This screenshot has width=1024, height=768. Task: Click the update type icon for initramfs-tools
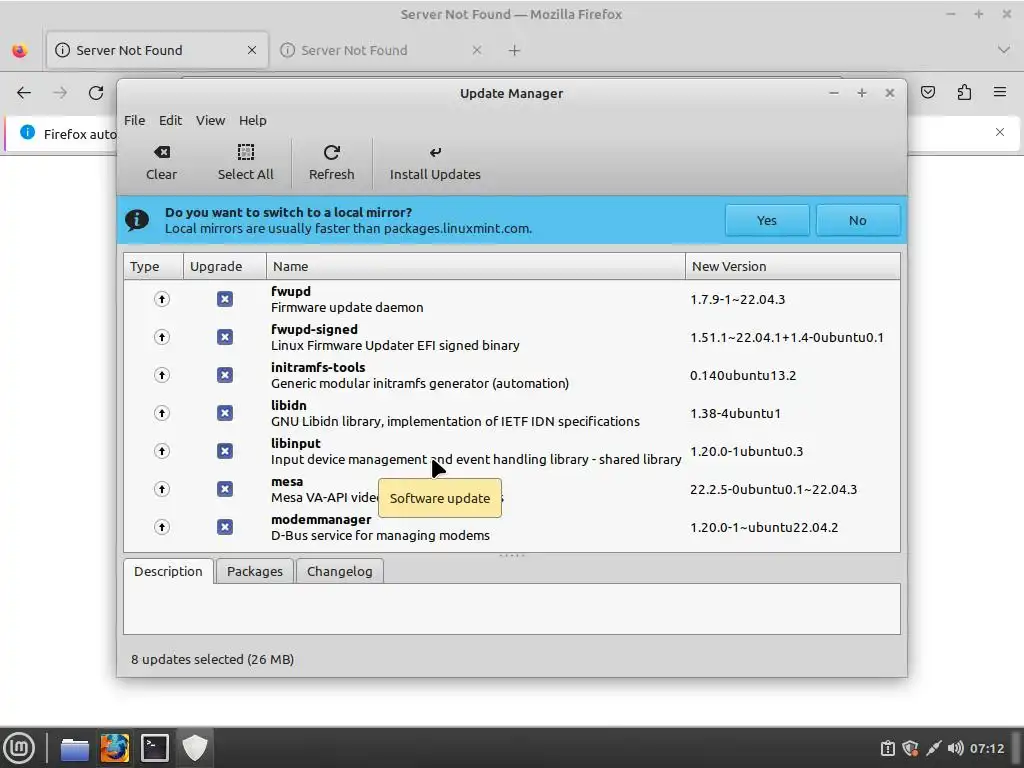click(x=161, y=375)
